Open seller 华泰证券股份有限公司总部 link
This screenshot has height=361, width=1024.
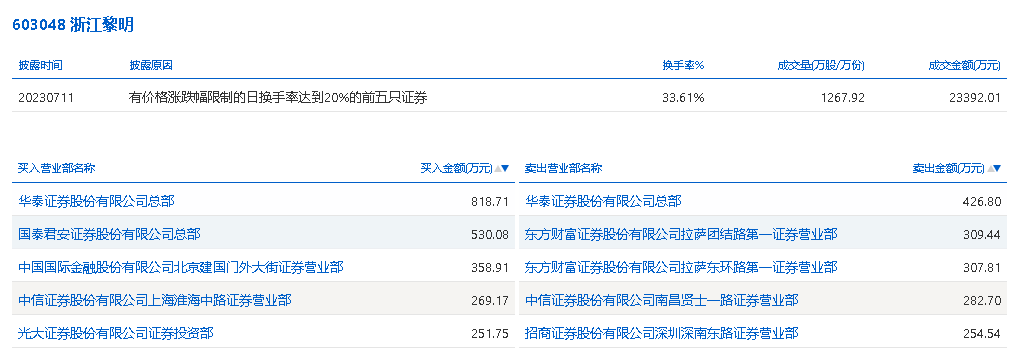point(603,201)
